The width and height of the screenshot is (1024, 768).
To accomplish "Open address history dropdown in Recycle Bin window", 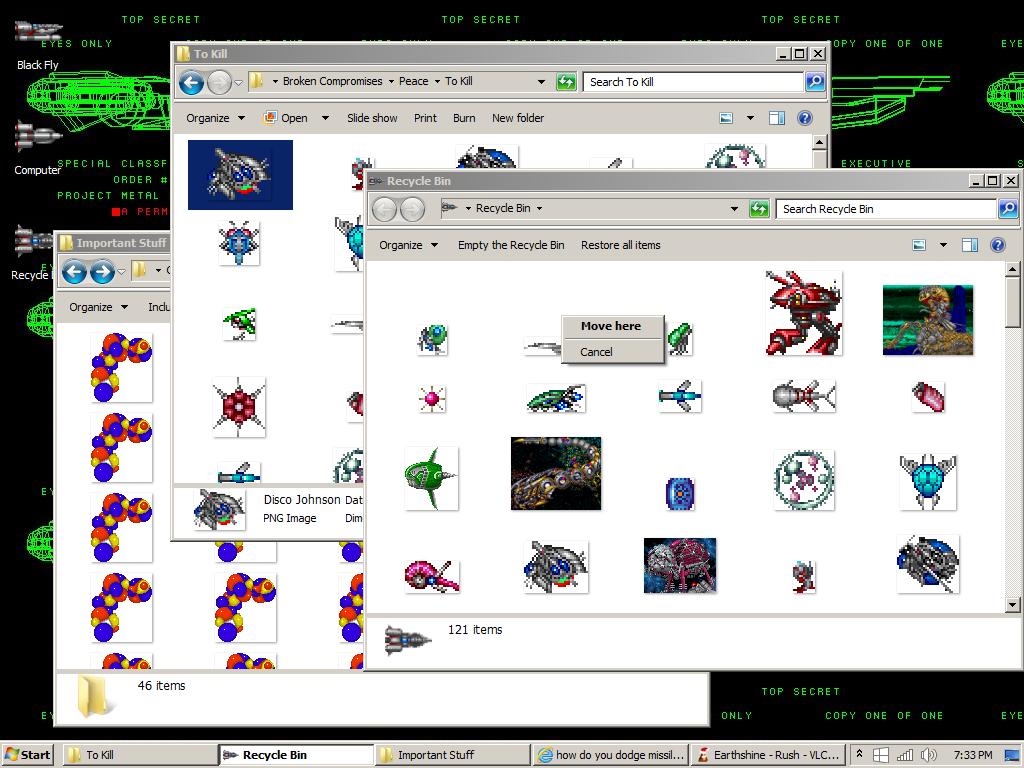I will click(734, 209).
